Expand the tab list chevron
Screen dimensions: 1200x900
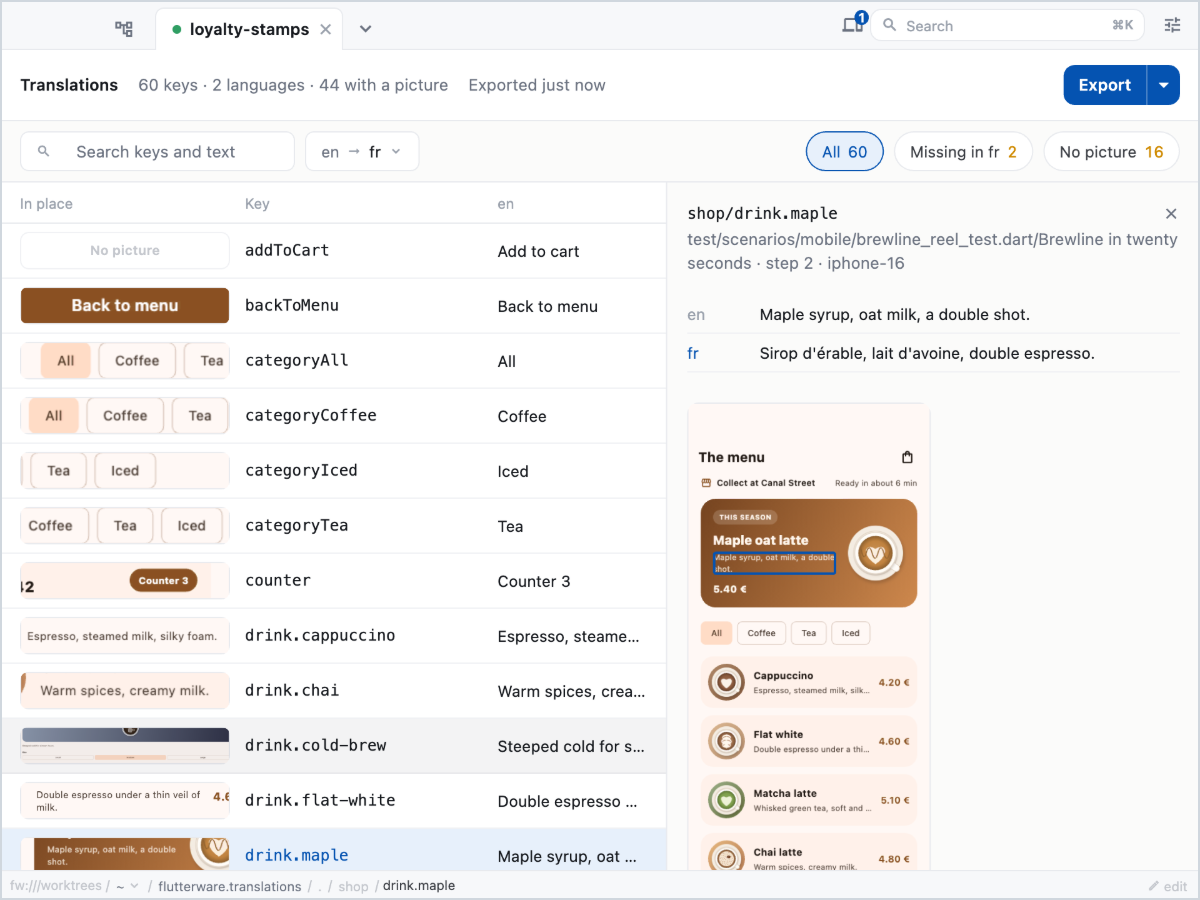coord(365,29)
